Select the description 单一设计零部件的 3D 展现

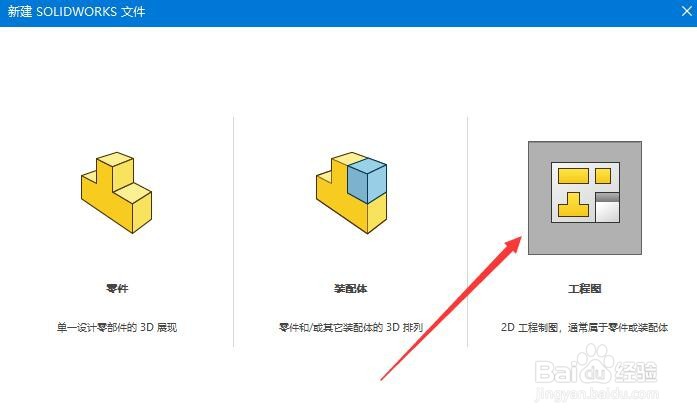117,327
